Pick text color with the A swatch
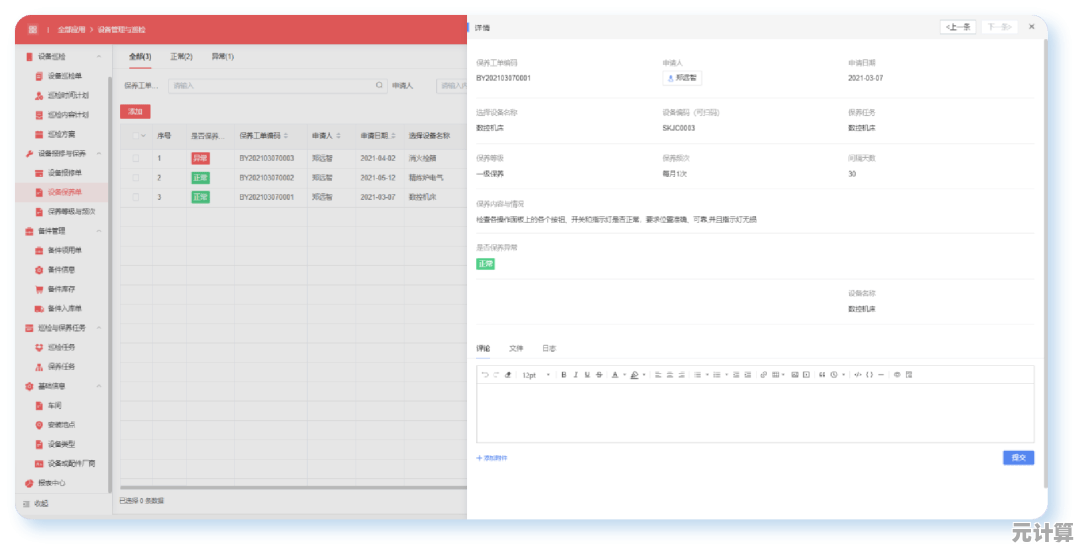This screenshot has height=551, width=1080. 614,375
